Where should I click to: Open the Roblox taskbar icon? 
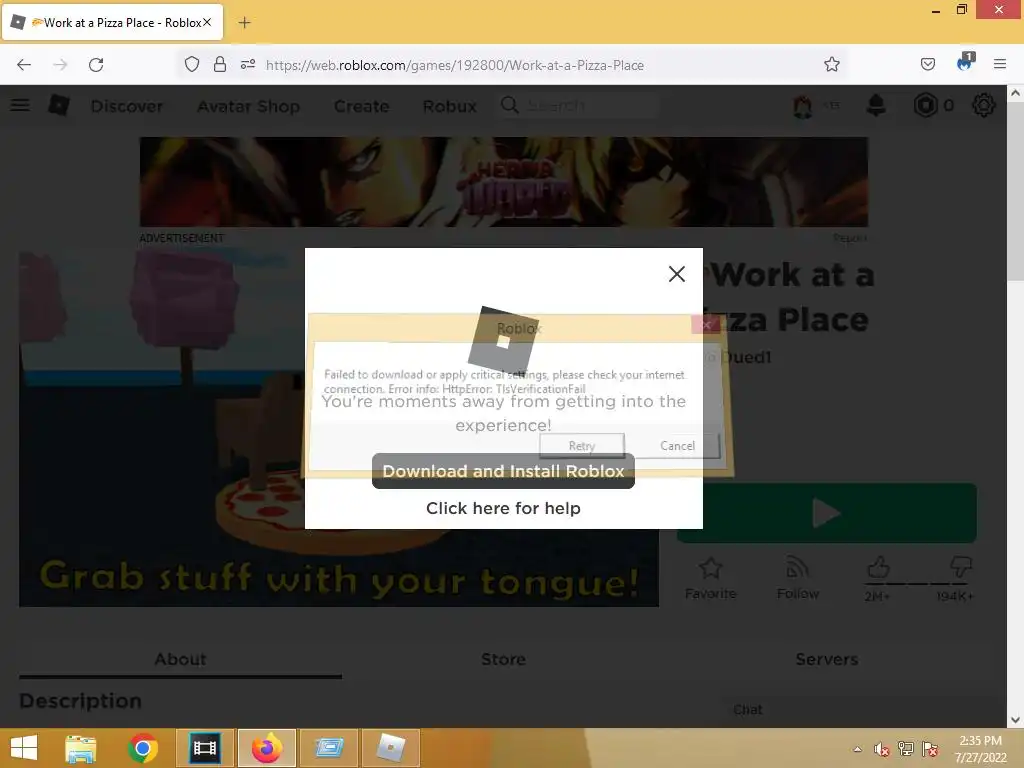(391, 748)
